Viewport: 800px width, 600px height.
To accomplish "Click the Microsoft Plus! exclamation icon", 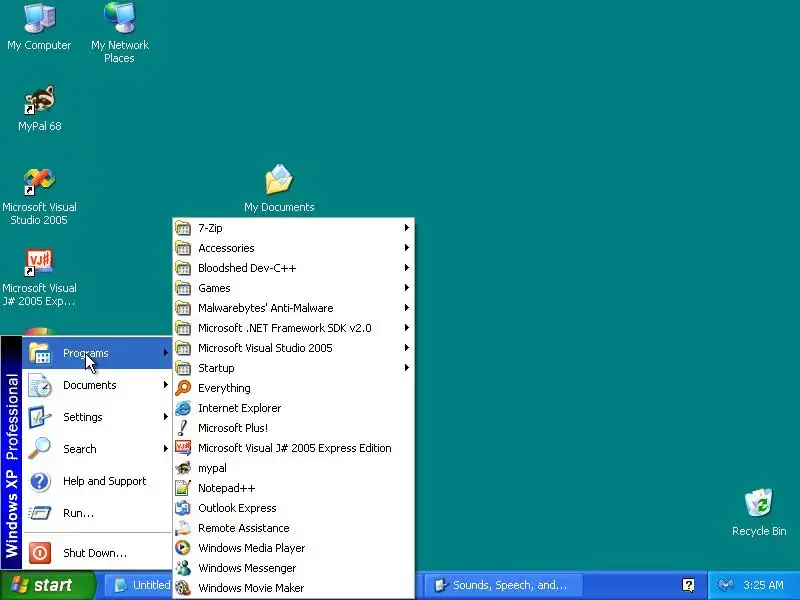I will 183,428.
